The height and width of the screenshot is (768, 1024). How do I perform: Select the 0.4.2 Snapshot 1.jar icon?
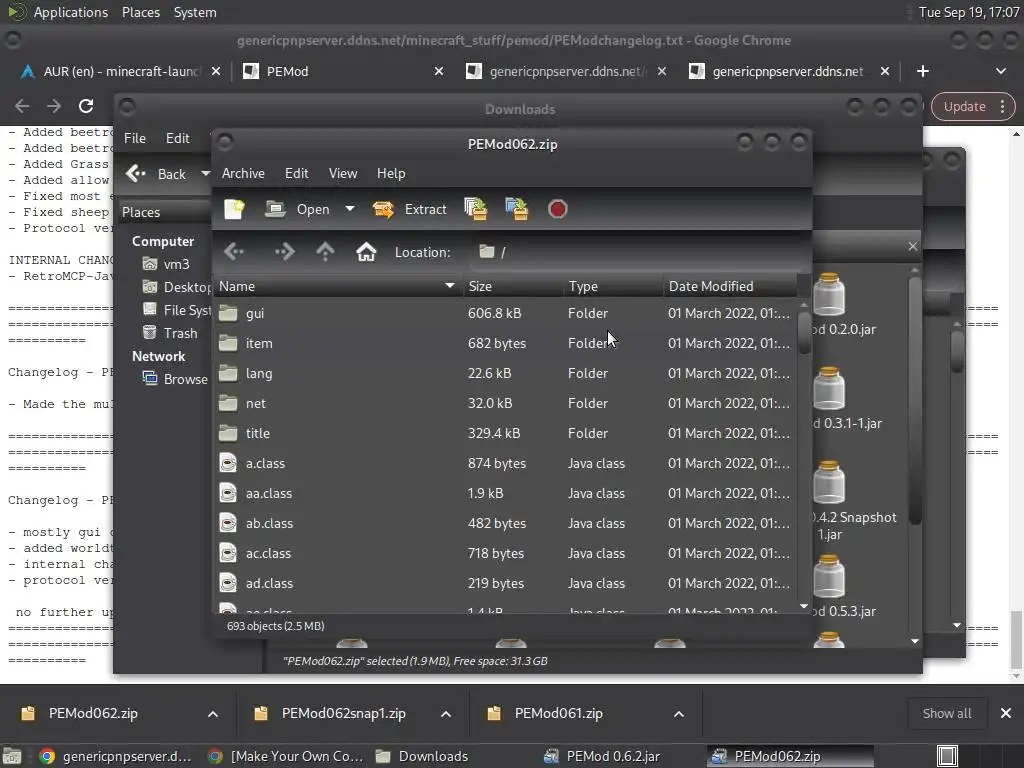tap(829, 482)
